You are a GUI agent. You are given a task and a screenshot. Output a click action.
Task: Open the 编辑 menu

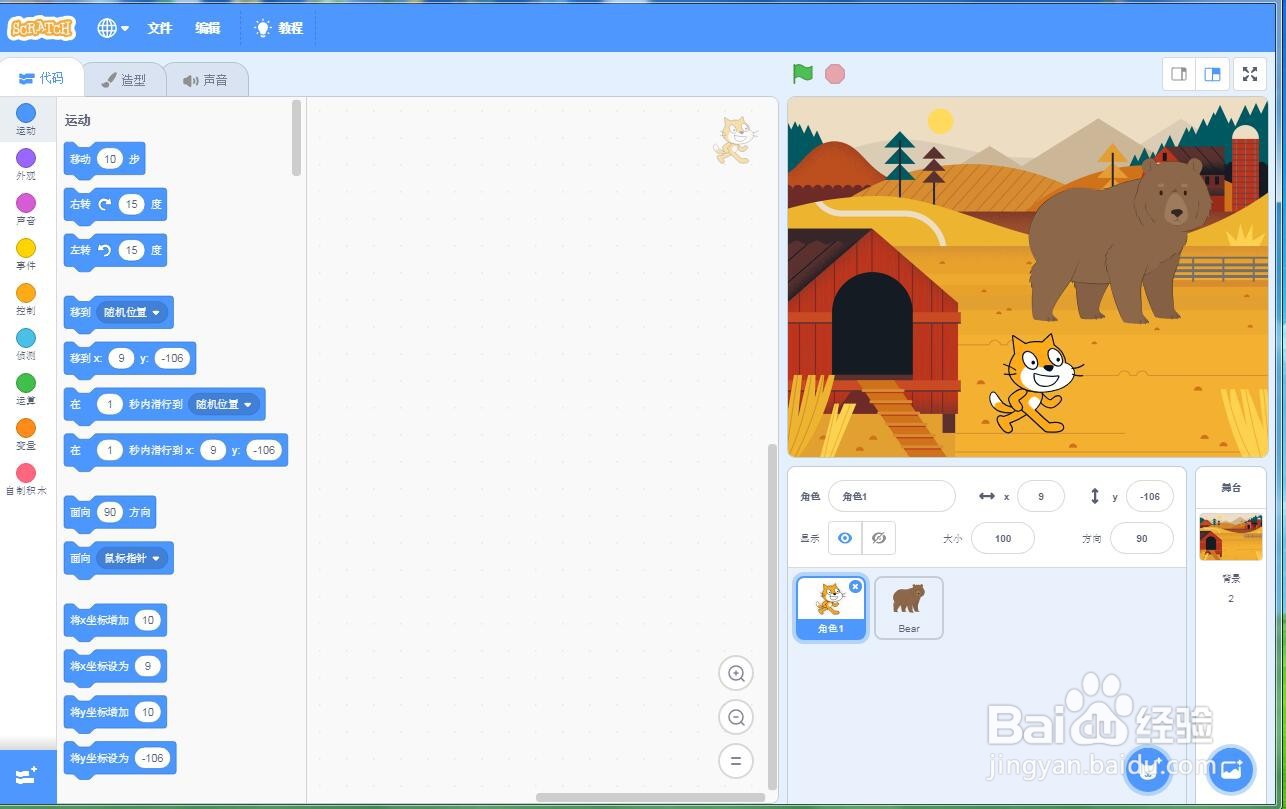208,28
